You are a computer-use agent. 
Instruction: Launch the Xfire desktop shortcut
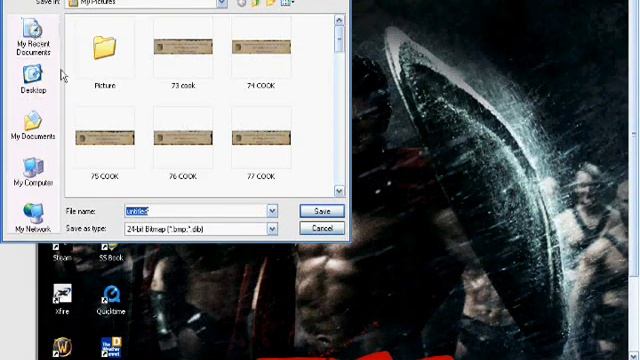(x=62, y=300)
